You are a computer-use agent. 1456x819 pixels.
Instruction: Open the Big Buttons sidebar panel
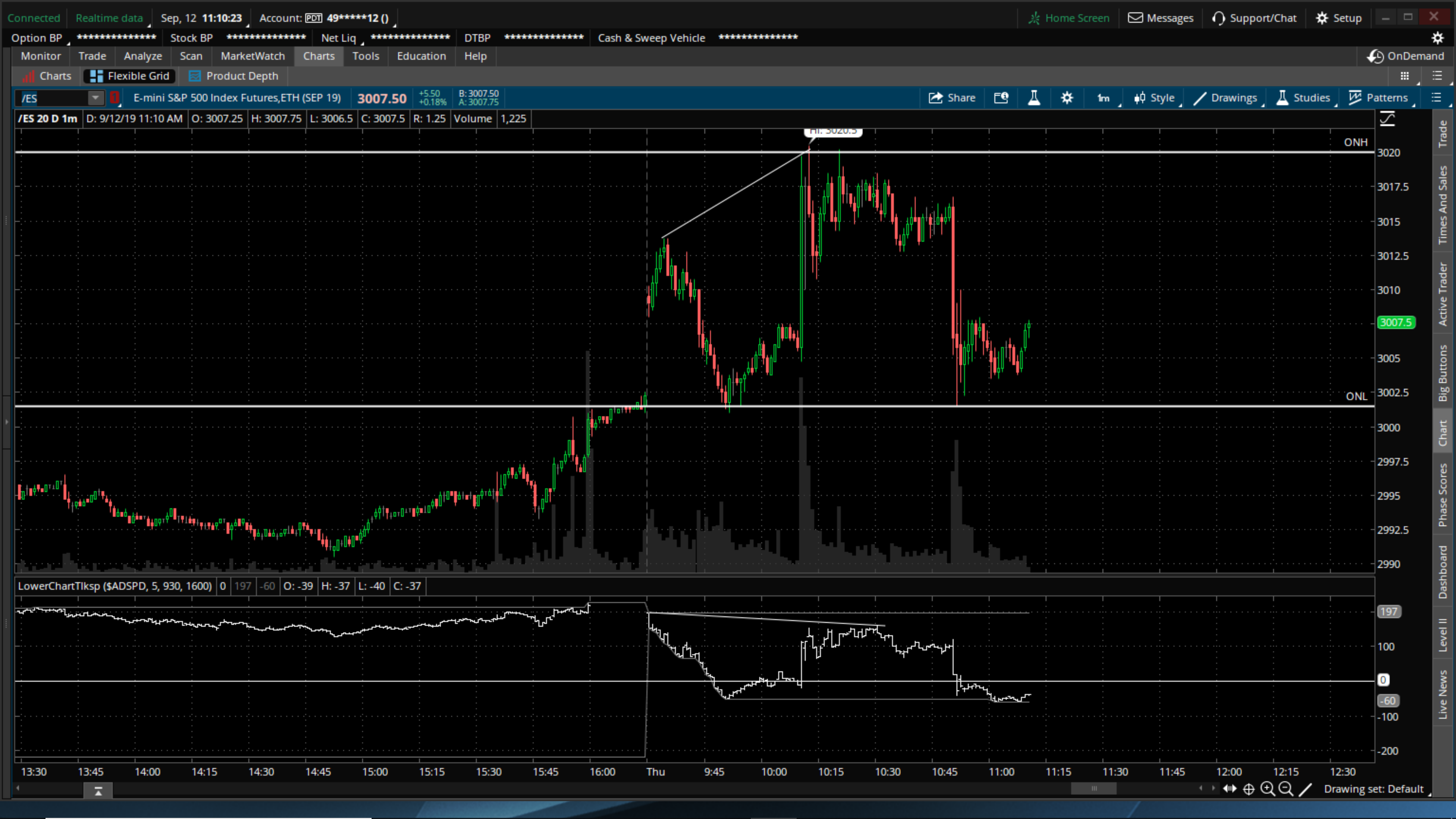(1443, 373)
